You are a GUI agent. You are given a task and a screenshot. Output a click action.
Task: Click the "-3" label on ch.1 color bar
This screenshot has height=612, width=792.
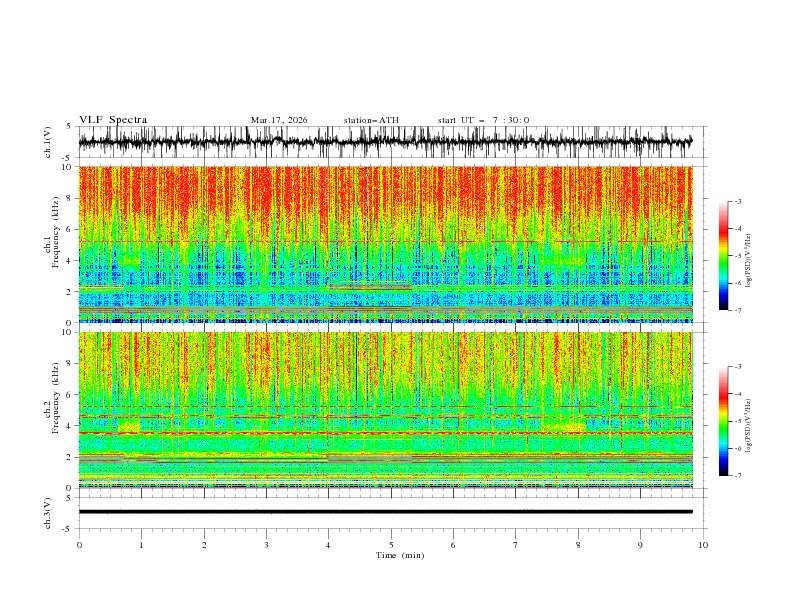(737, 201)
